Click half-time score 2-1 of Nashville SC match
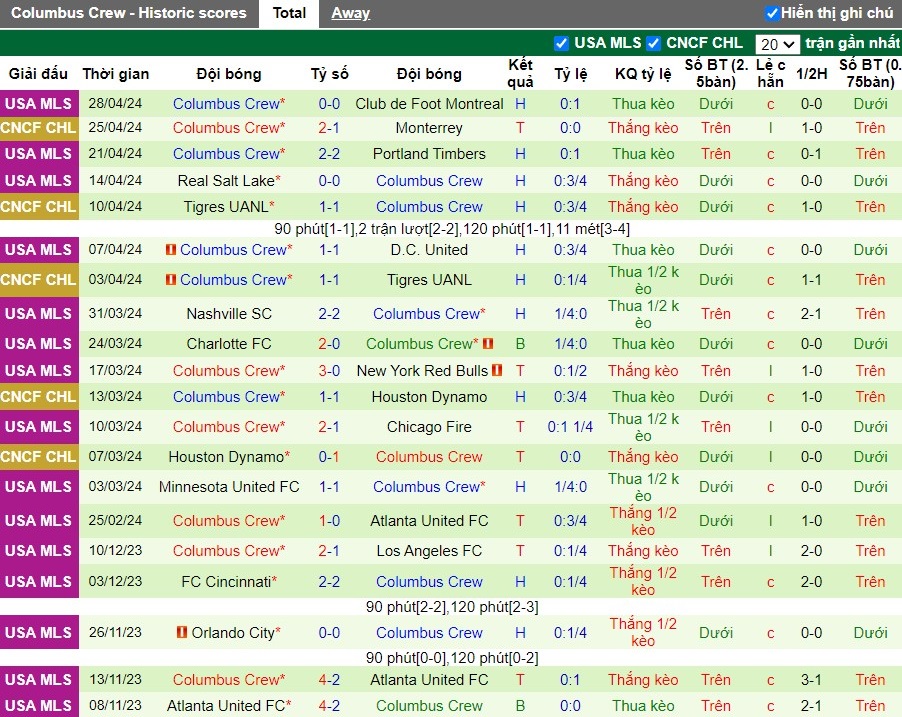Image resolution: width=902 pixels, height=717 pixels. (811, 314)
